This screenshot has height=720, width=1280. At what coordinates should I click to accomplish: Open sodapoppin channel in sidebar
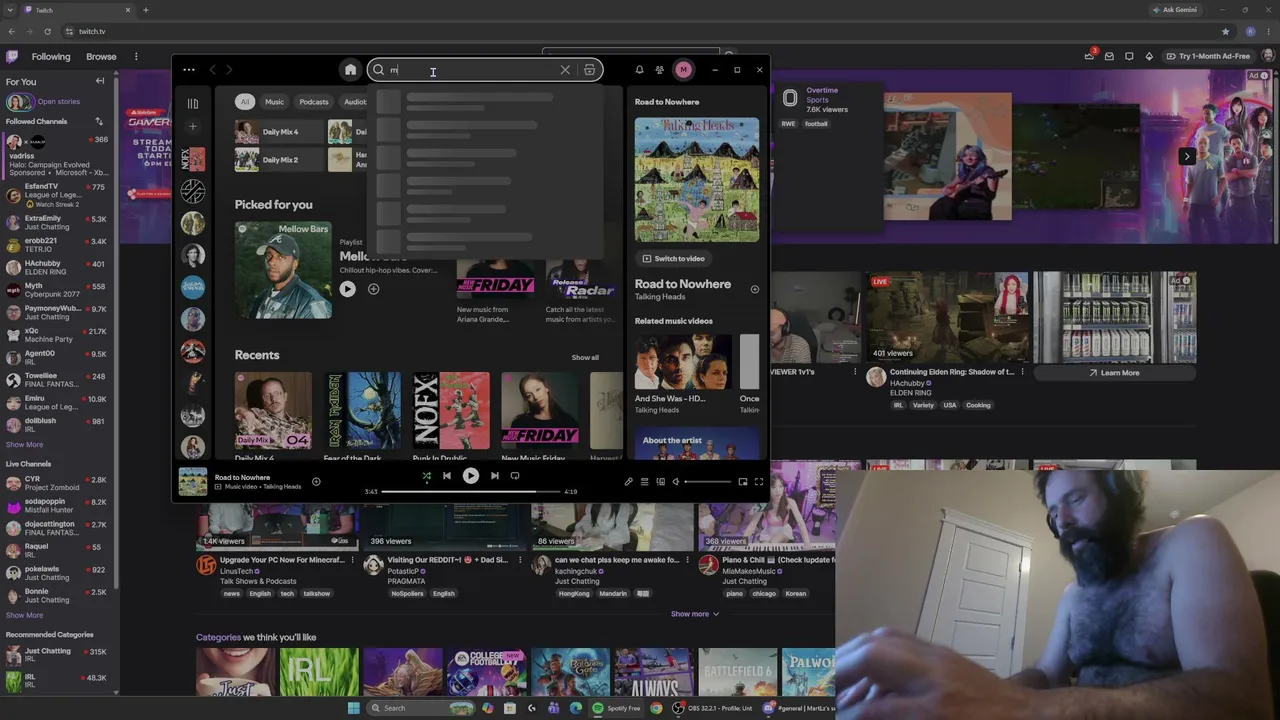pyautogui.click(x=60, y=505)
